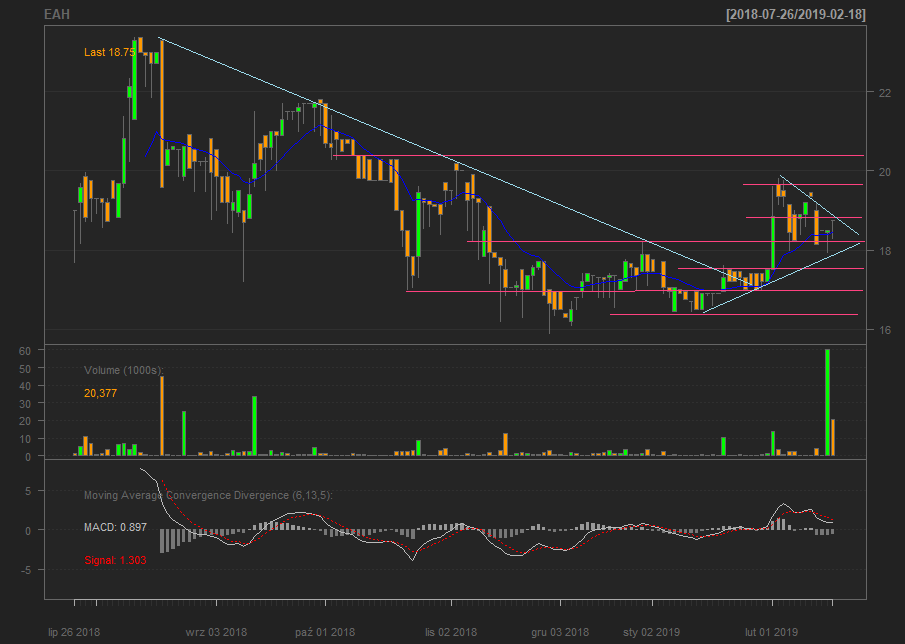Screen dimensions: 905x644
Task: Select the "MACD: 0.897" reading
Action: [x=115, y=527]
